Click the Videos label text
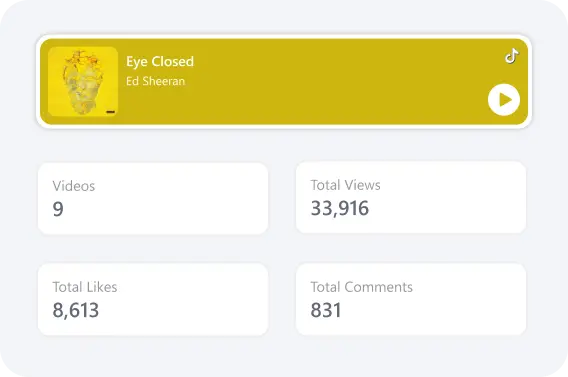The width and height of the screenshot is (568, 377). pos(74,186)
